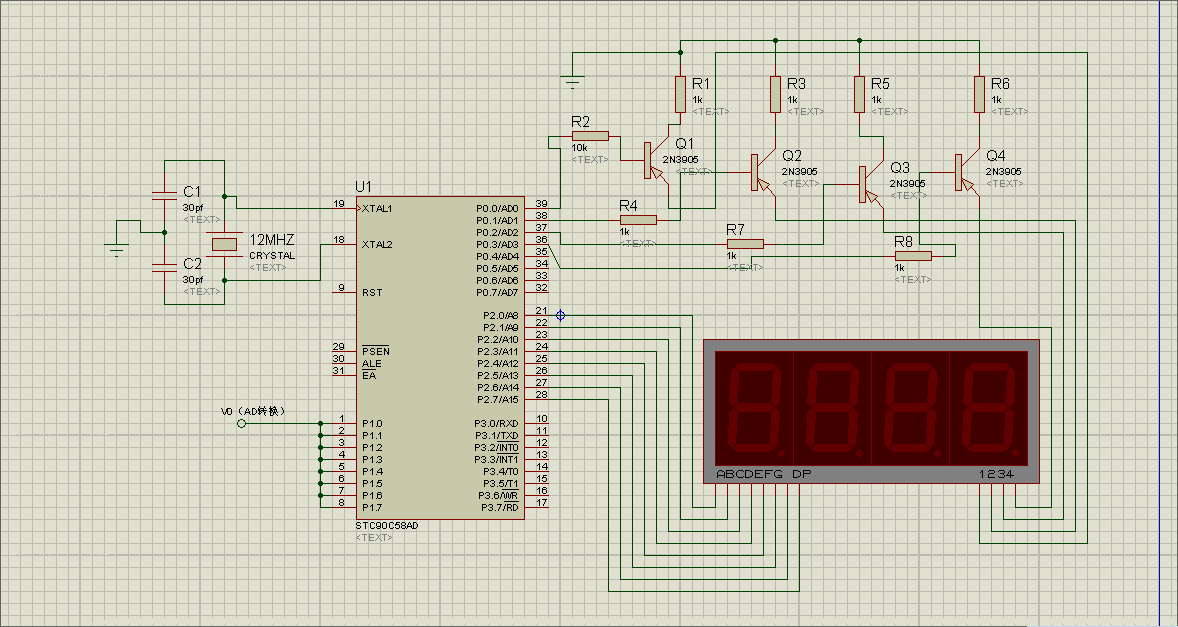The height and width of the screenshot is (627, 1178).
Task: Click the 10k value of R2
Action: click(579, 148)
